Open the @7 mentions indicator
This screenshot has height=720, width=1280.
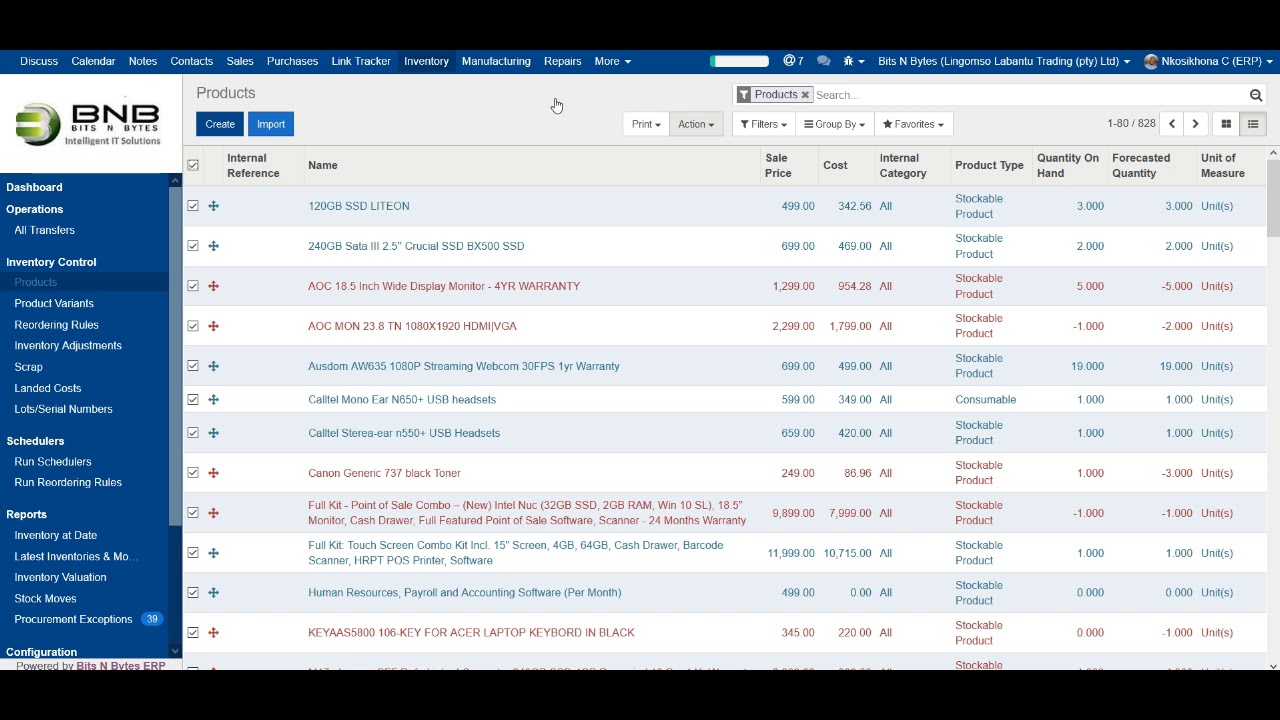click(793, 61)
